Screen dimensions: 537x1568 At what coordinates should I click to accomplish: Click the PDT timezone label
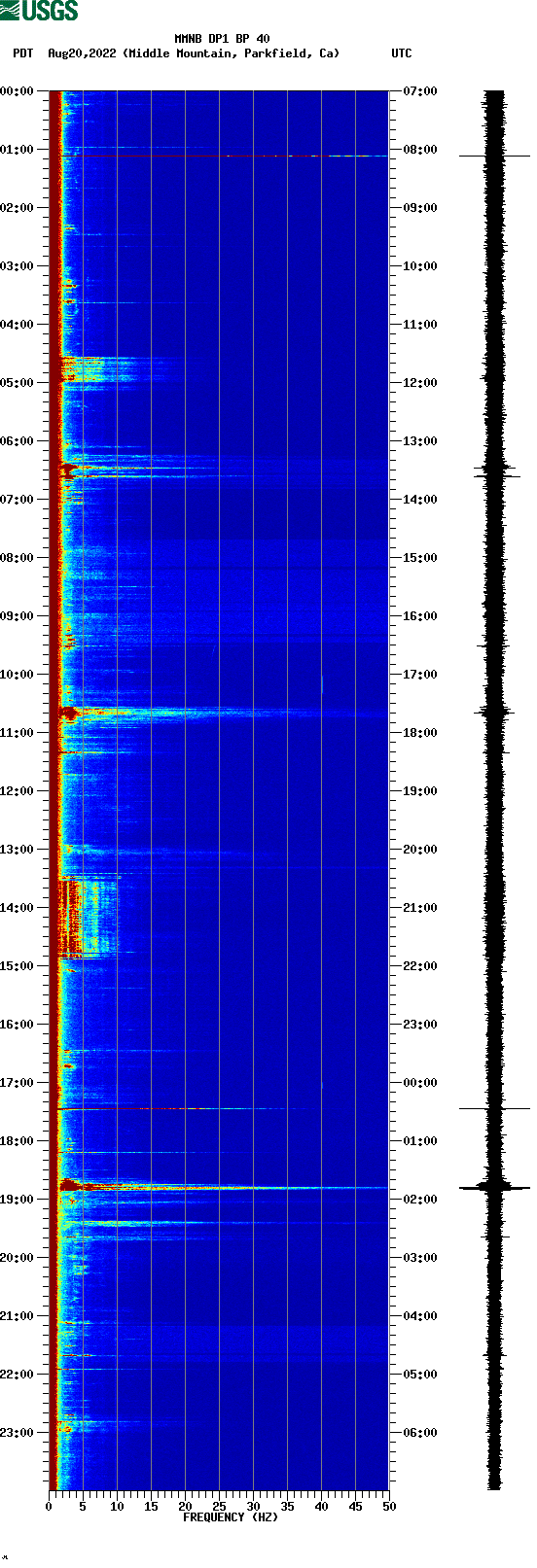23,53
